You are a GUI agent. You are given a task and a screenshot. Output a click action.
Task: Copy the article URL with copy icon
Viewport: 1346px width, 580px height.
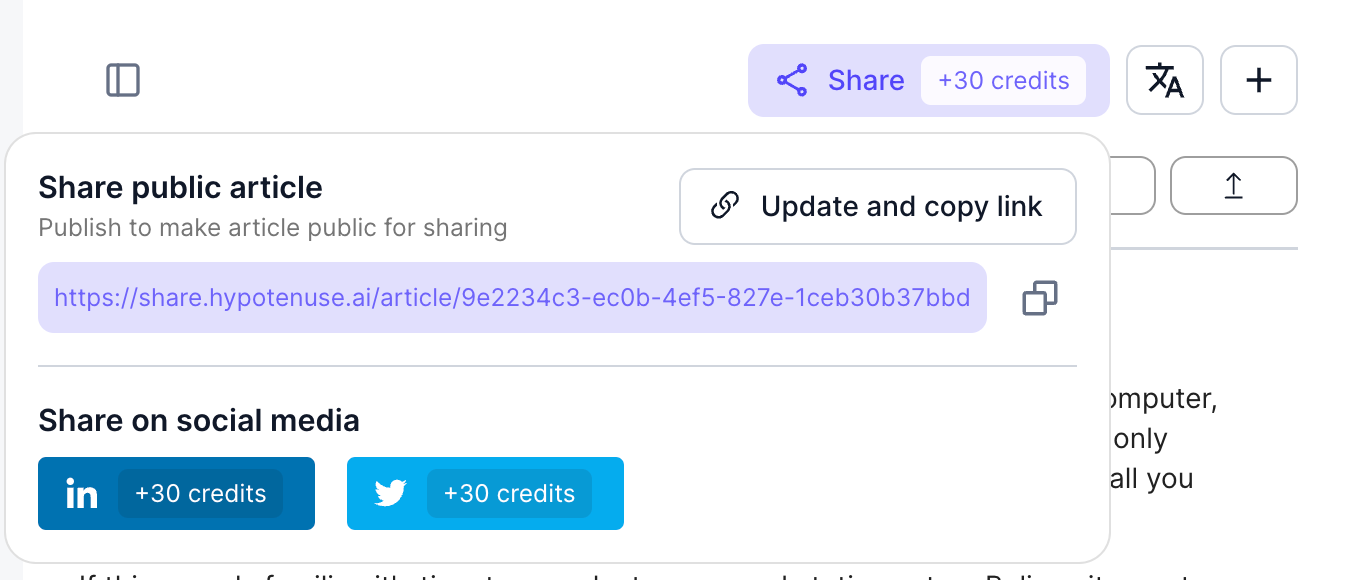click(1040, 298)
